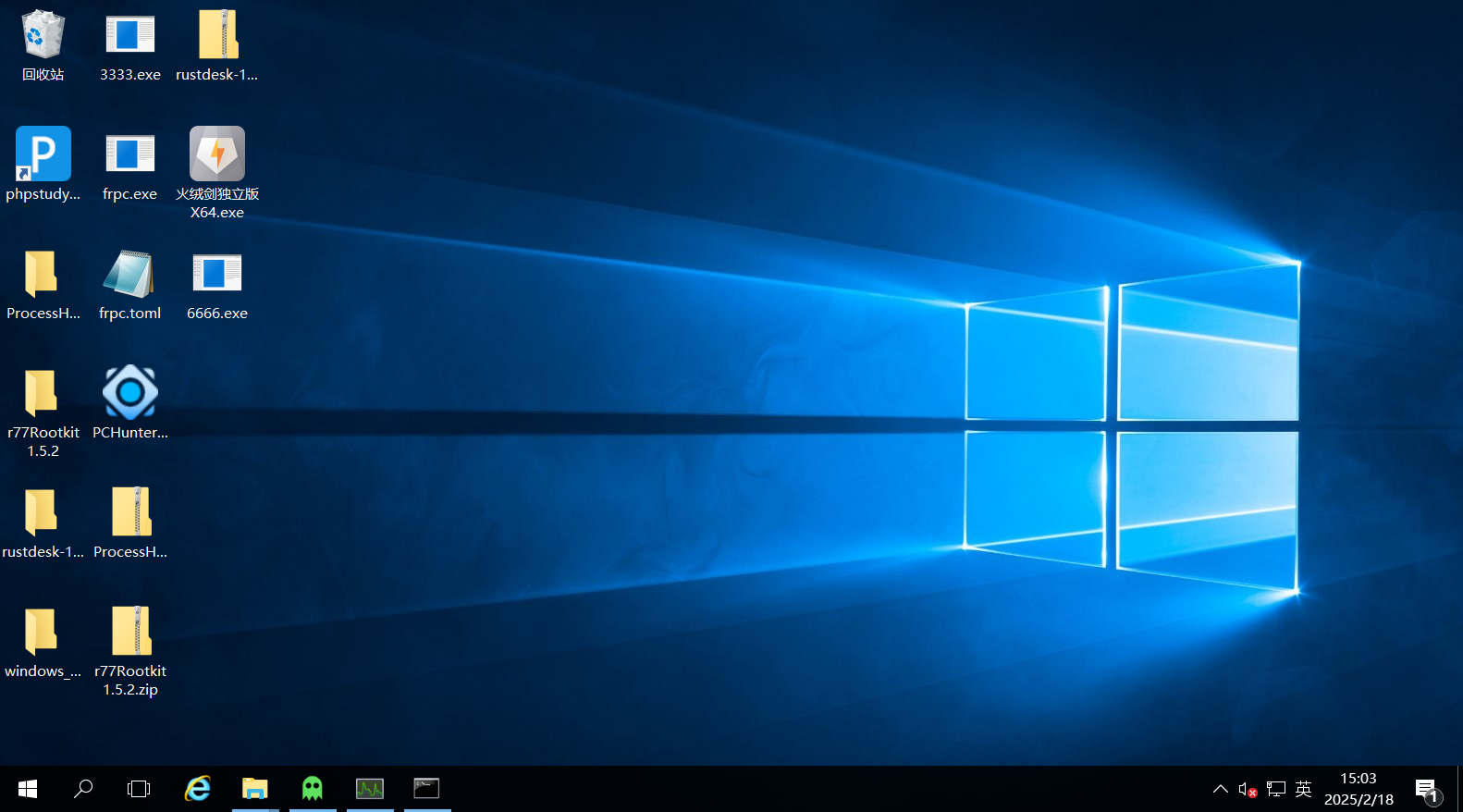This screenshot has width=1463, height=812.
Task: Select the 3333.exe desktop icon
Action: (x=129, y=46)
